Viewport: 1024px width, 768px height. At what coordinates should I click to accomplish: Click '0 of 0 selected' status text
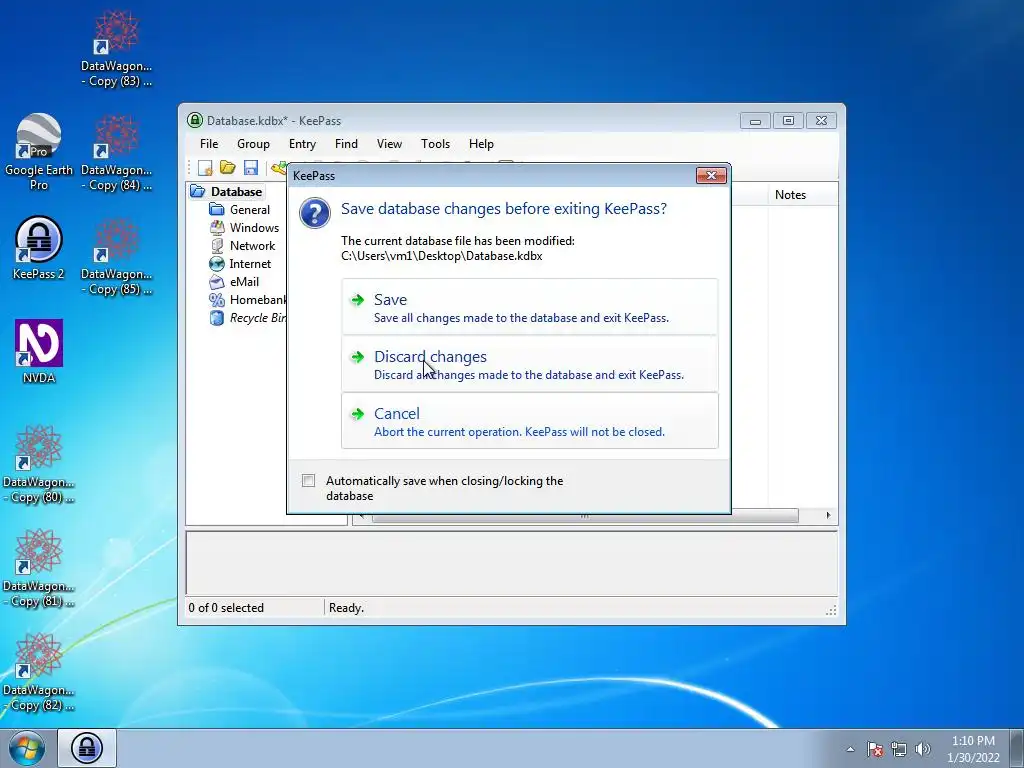(226, 608)
